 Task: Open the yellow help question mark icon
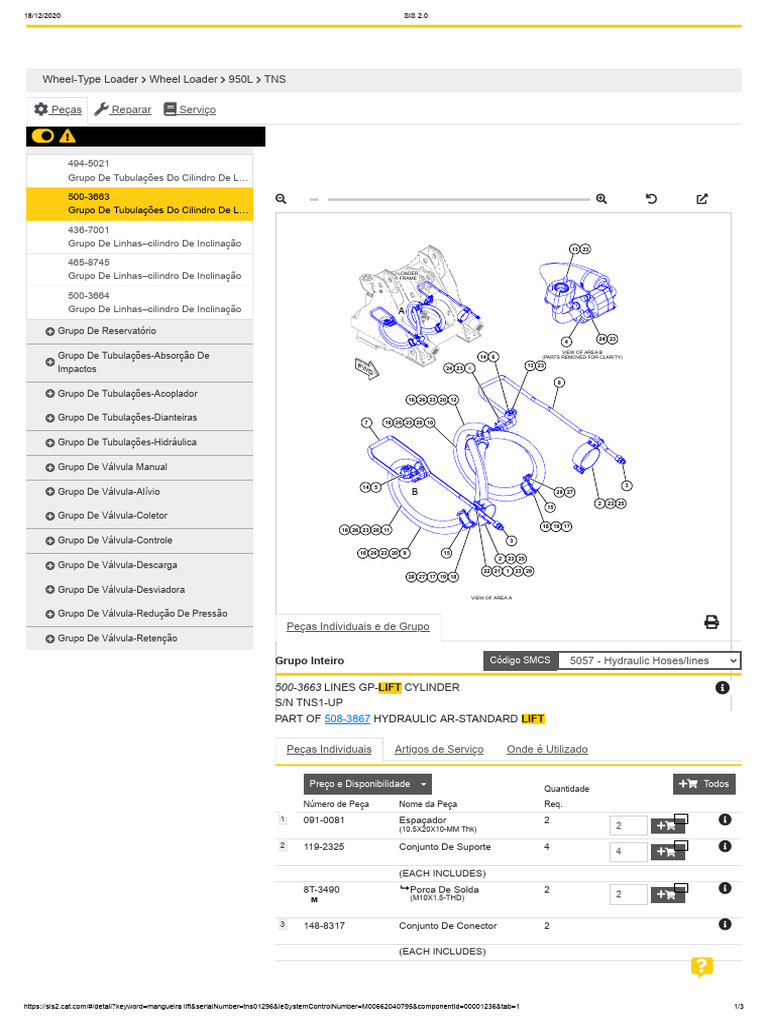pyautogui.click(x=701, y=967)
